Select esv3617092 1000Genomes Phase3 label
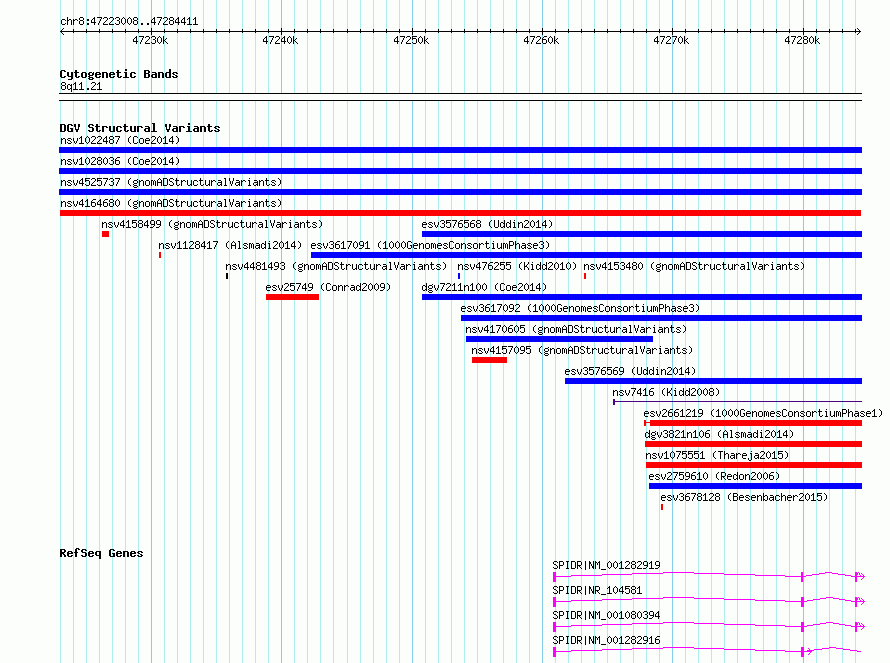The width and height of the screenshot is (890, 663). tap(580, 308)
